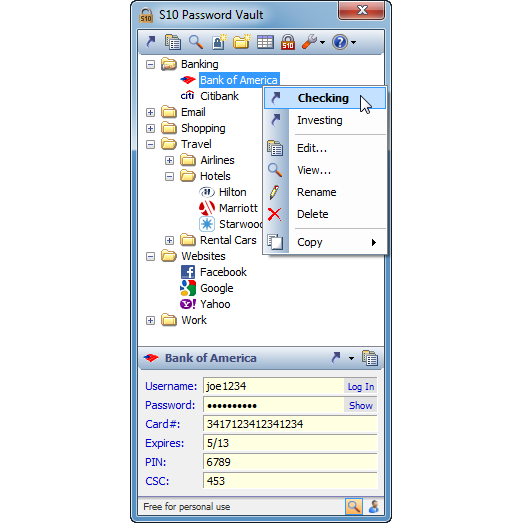
Task: Click the Expires field showing 5/13
Action: pos(290,443)
